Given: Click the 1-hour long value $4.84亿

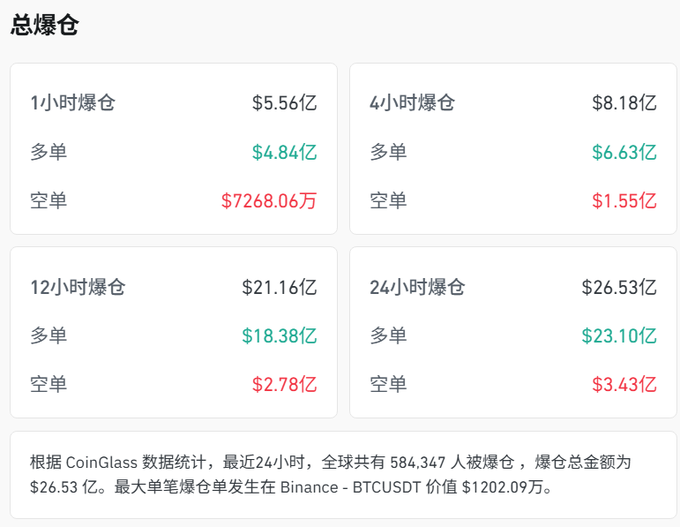Looking at the screenshot, I should (284, 152).
